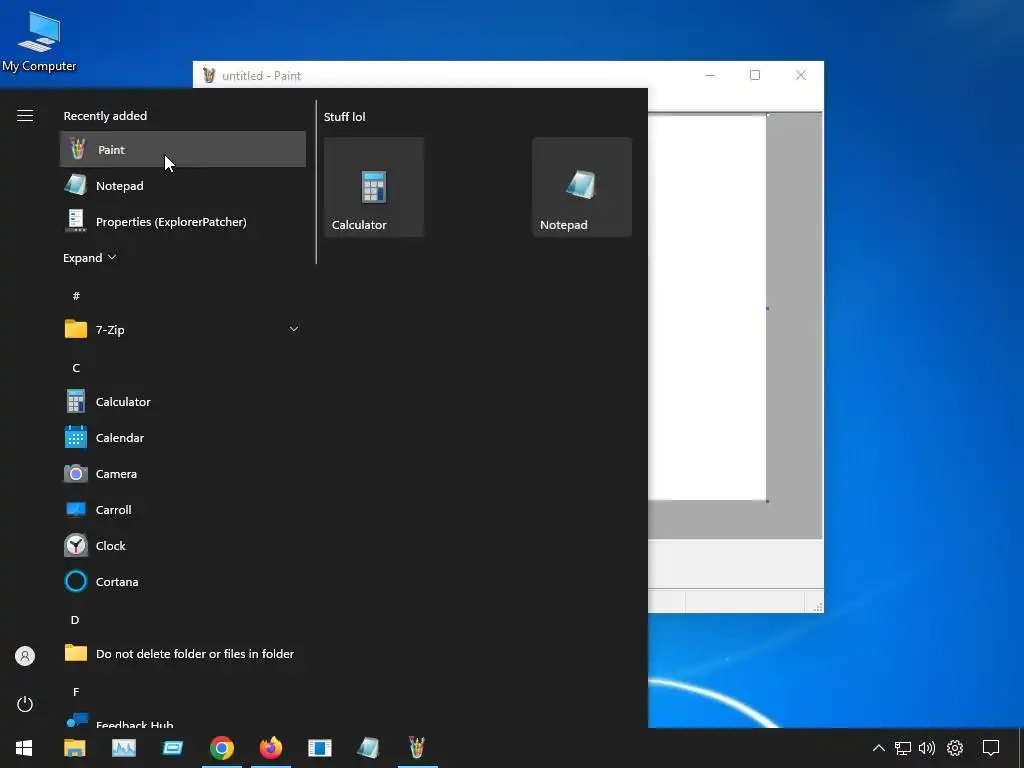
Task: Click the Notepad tile in Stuff lol
Action: tap(582, 187)
